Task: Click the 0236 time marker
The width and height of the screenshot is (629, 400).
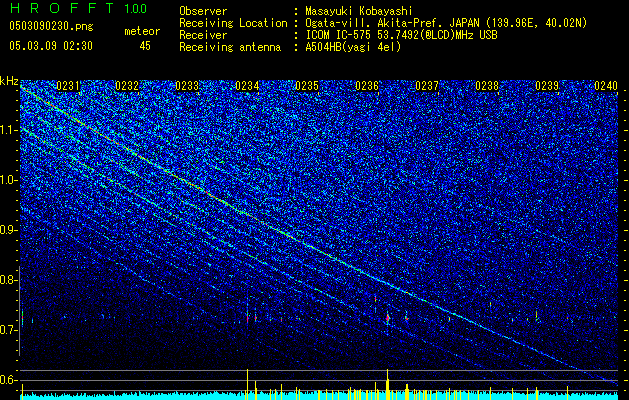Action: pyautogui.click(x=367, y=86)
